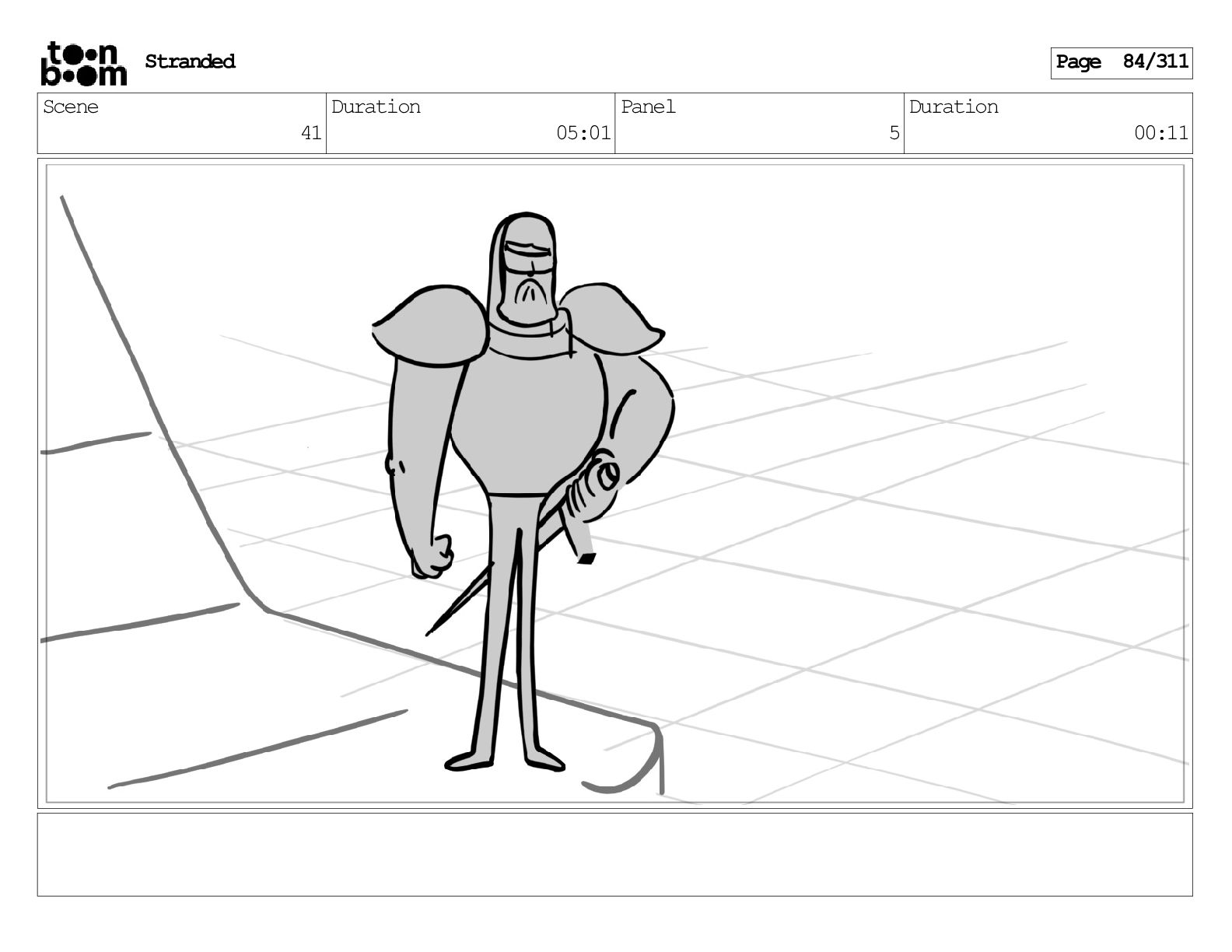Click the 'Page 84/311' box

click(x=1121, y=62)
